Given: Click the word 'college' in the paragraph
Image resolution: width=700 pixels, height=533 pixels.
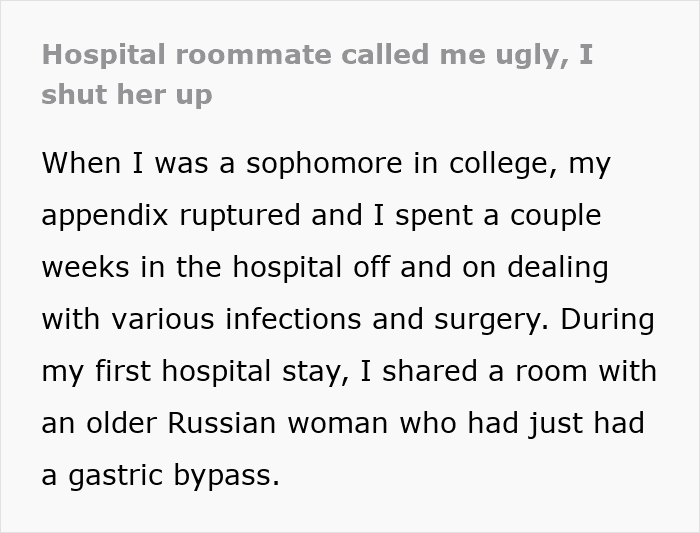Looking at the screenshot, I should [x=503, y=164].
